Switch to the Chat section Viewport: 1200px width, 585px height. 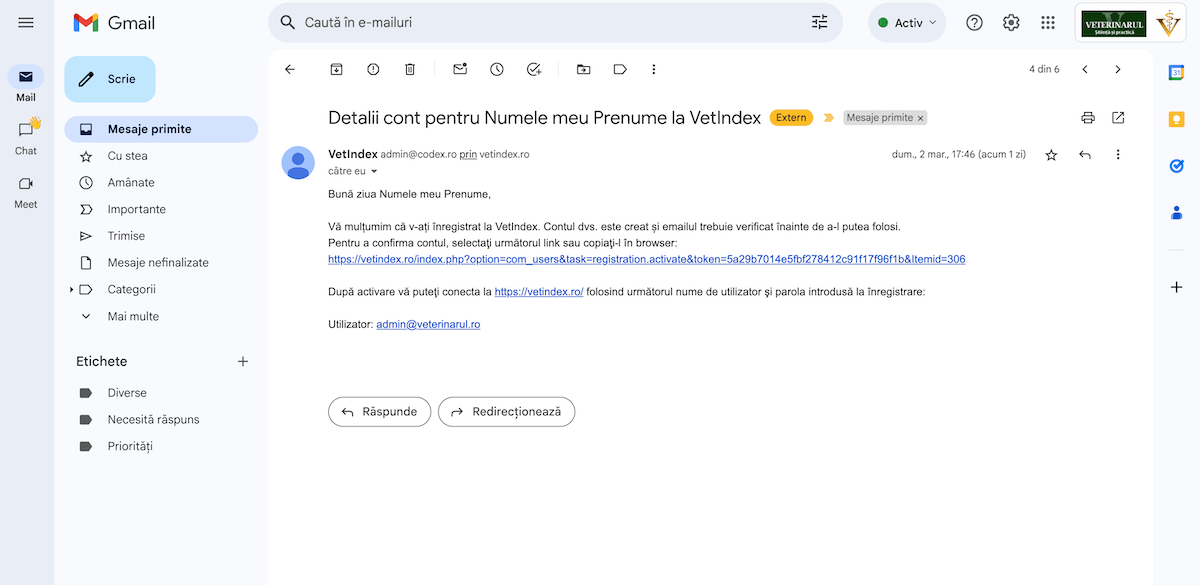tap(26, 136)
